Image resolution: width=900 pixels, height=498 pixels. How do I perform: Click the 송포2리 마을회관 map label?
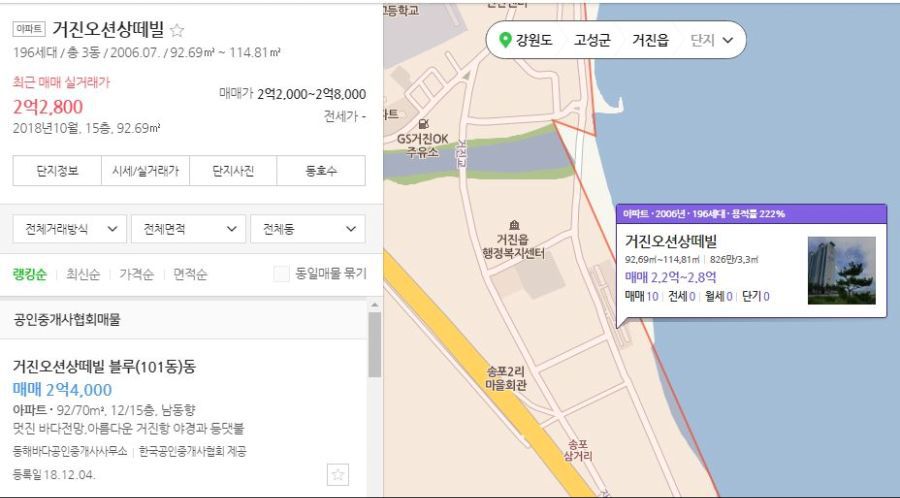point(506,378)
